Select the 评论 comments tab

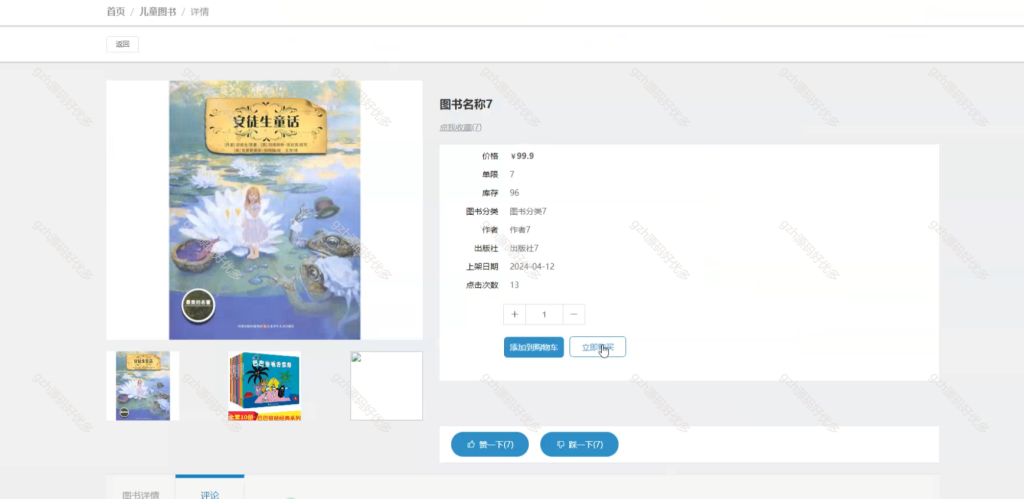(x=210, y=493)
